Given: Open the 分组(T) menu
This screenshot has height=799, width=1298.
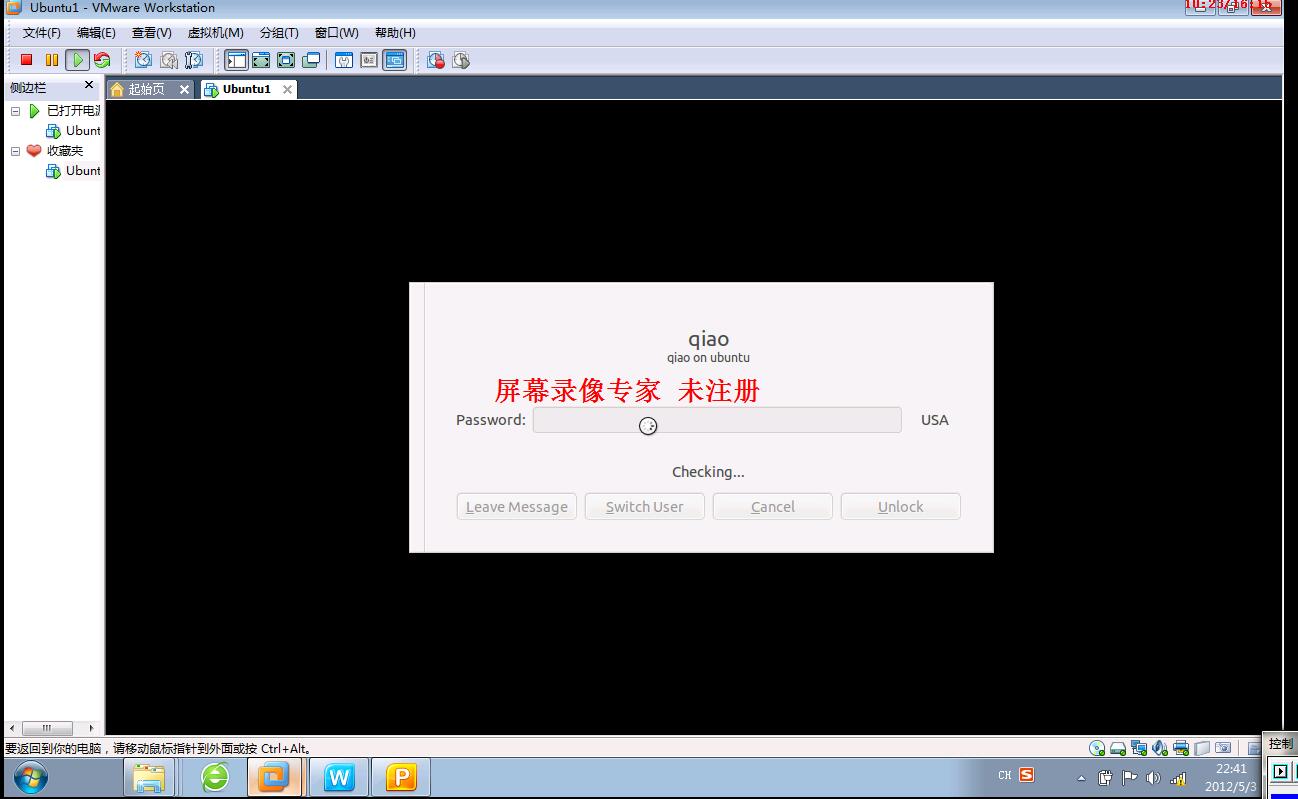Looking at the screenshot, I should click(x=279, y=33).
